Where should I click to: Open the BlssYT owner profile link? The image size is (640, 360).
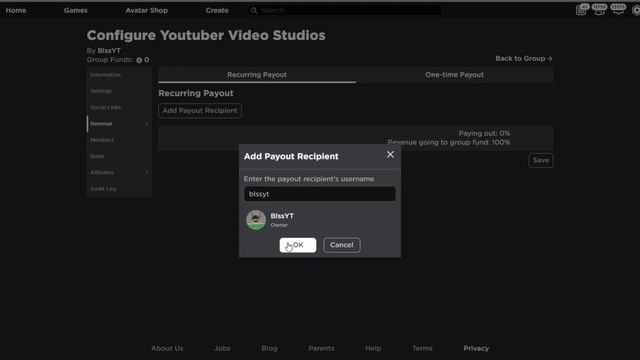click(109, 51)
